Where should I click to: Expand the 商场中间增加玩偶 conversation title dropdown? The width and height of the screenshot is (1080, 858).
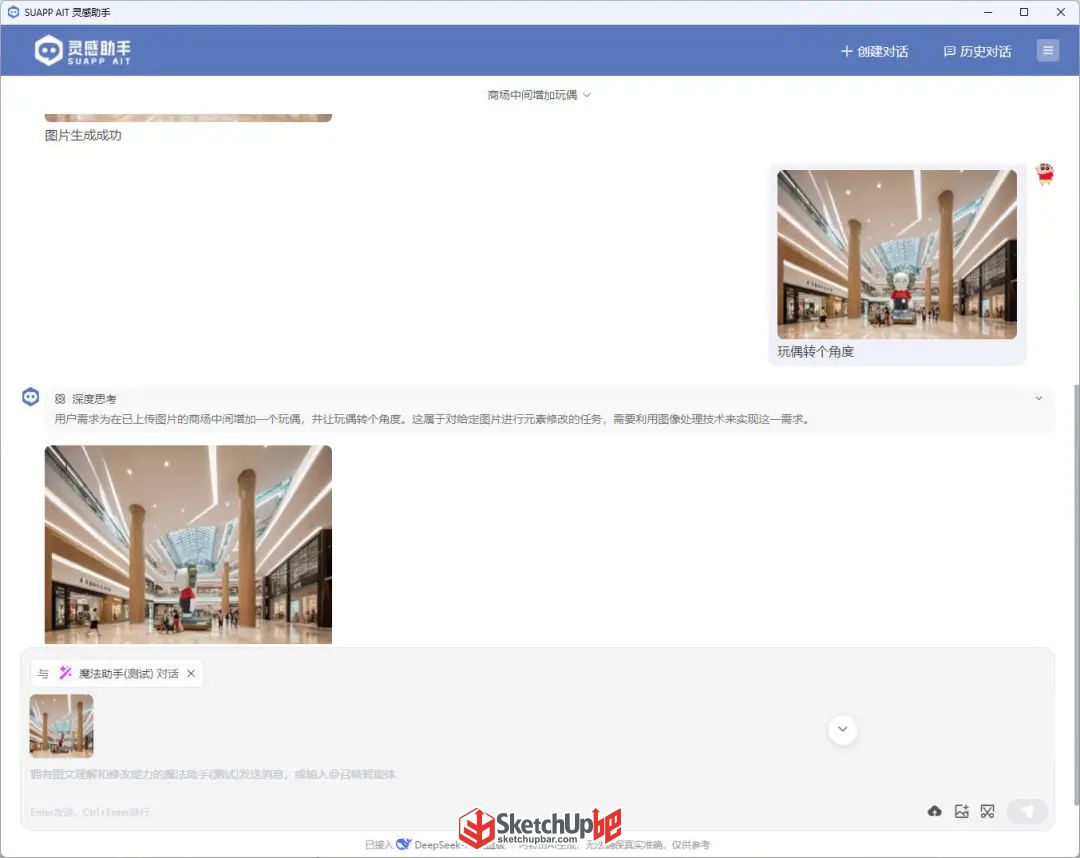(x=539, y=95)
